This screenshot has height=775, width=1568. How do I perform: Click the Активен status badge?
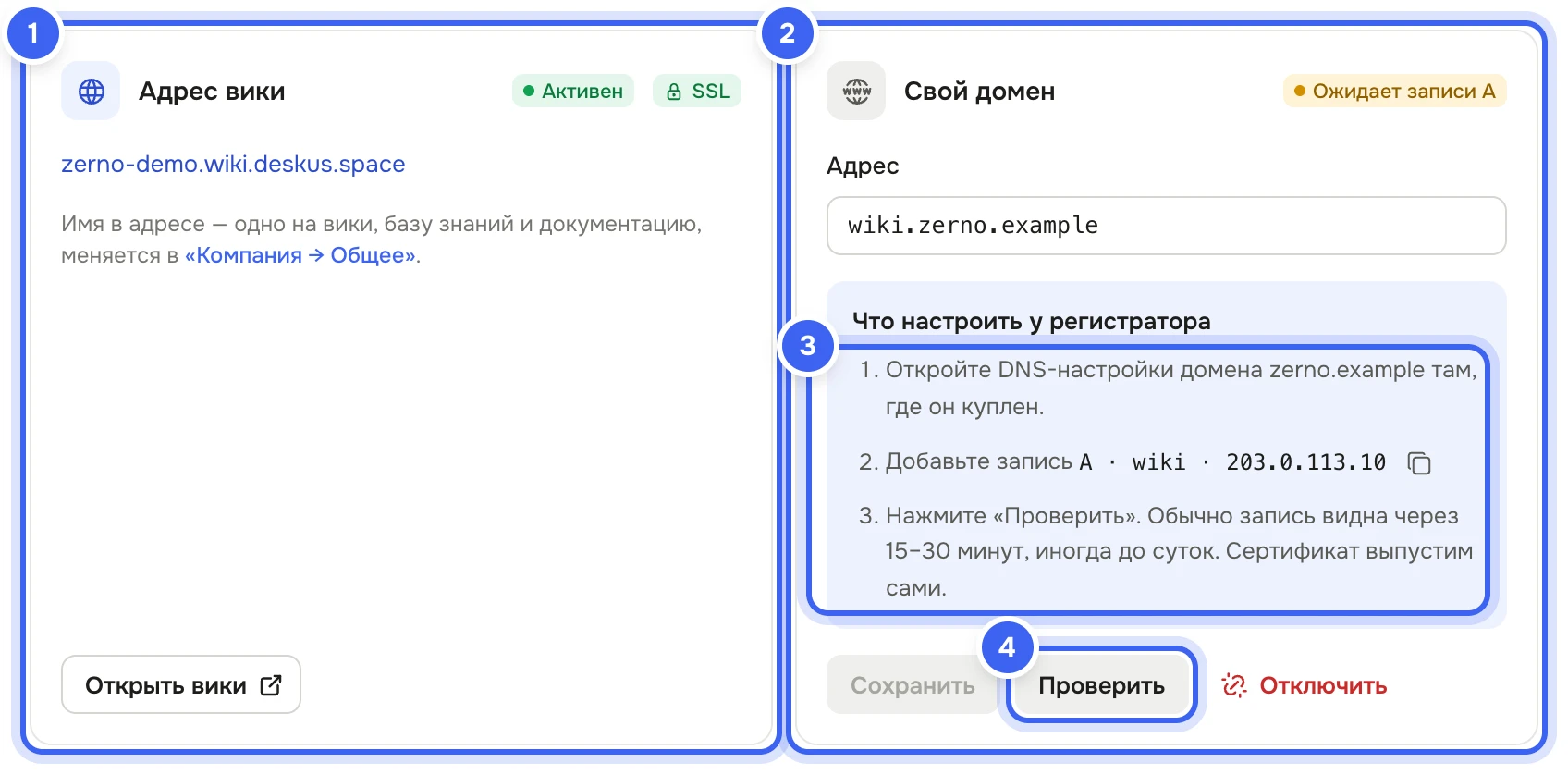tap(573, 91)
